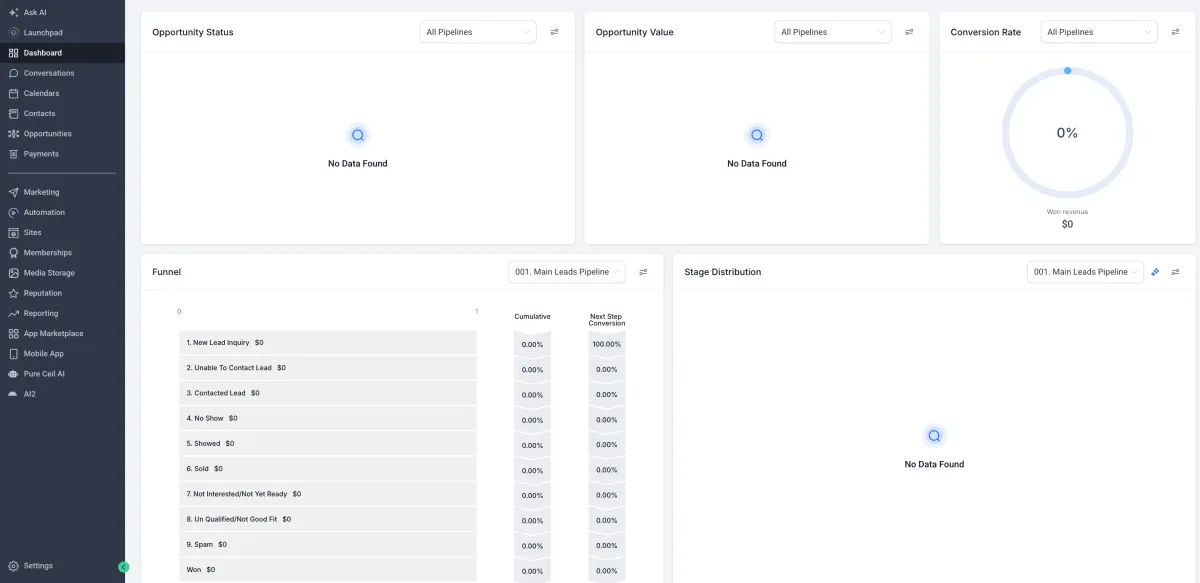
Task: Click the Won revenue label
Action: (x=1068, y=212)
